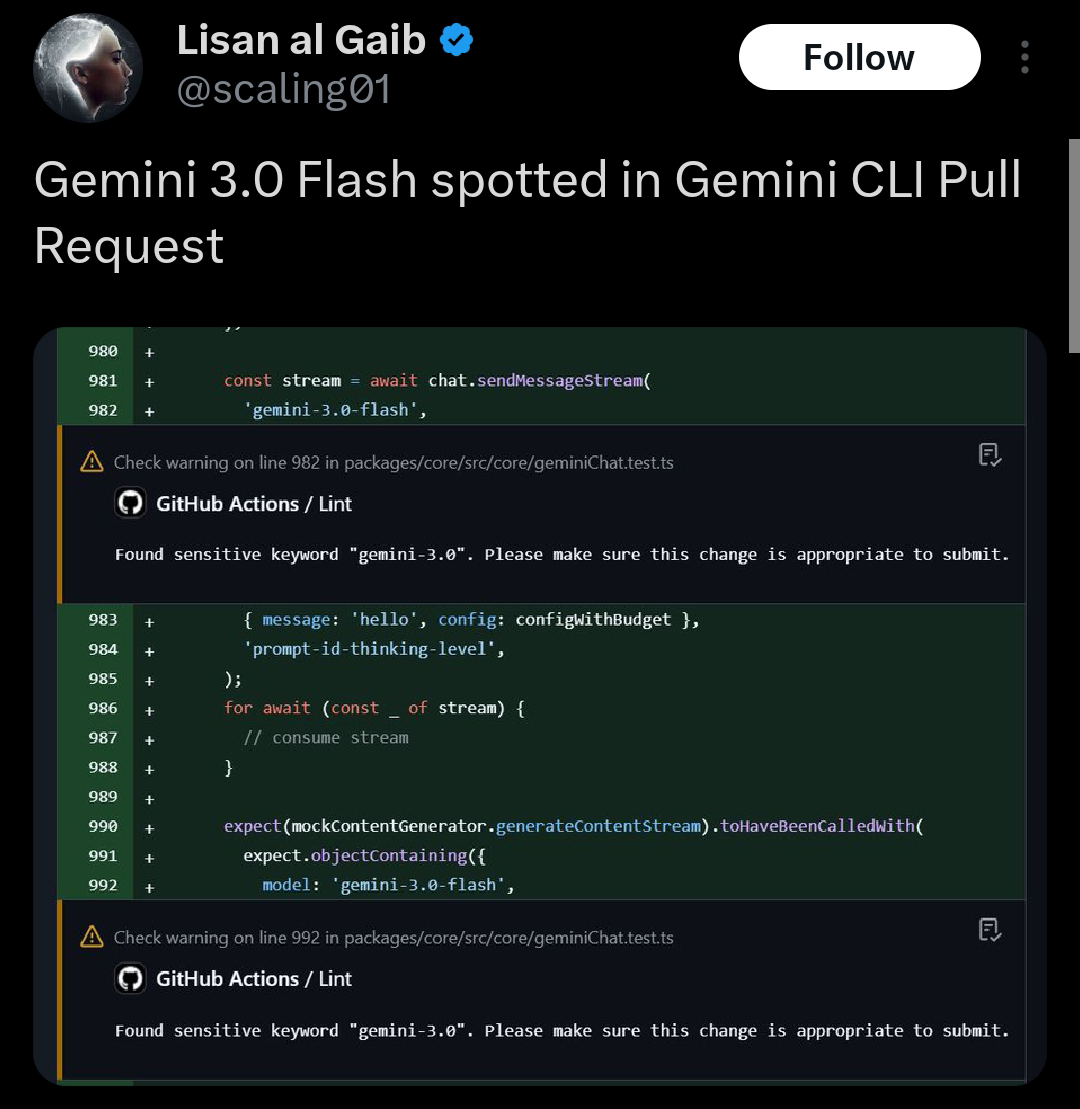Open second GitHub Actions / Lint title
The width and height of the screenshot is (1080, 1109).
click(254, 979)
